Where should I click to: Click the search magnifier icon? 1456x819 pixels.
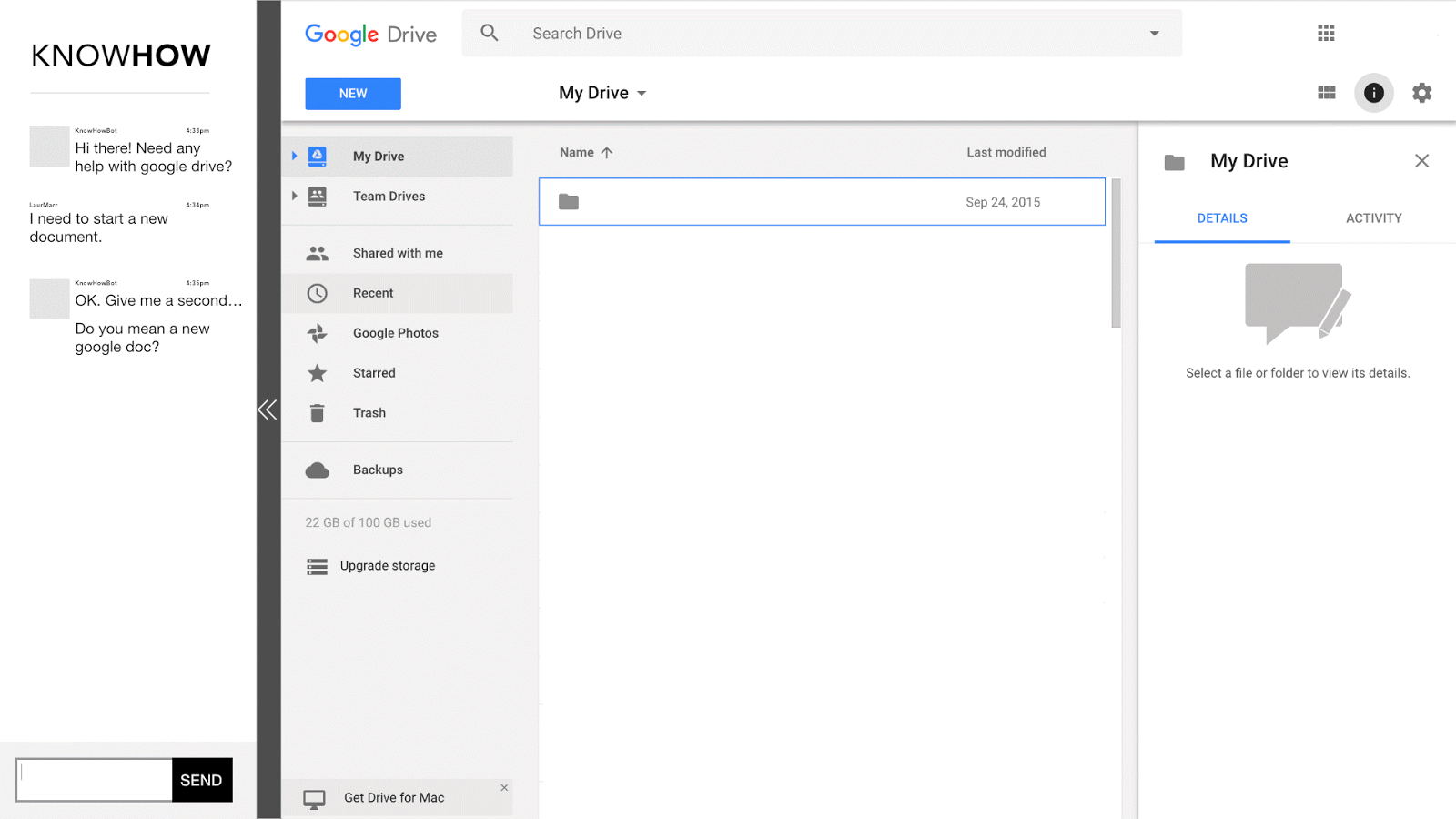[x=490, y=34]
